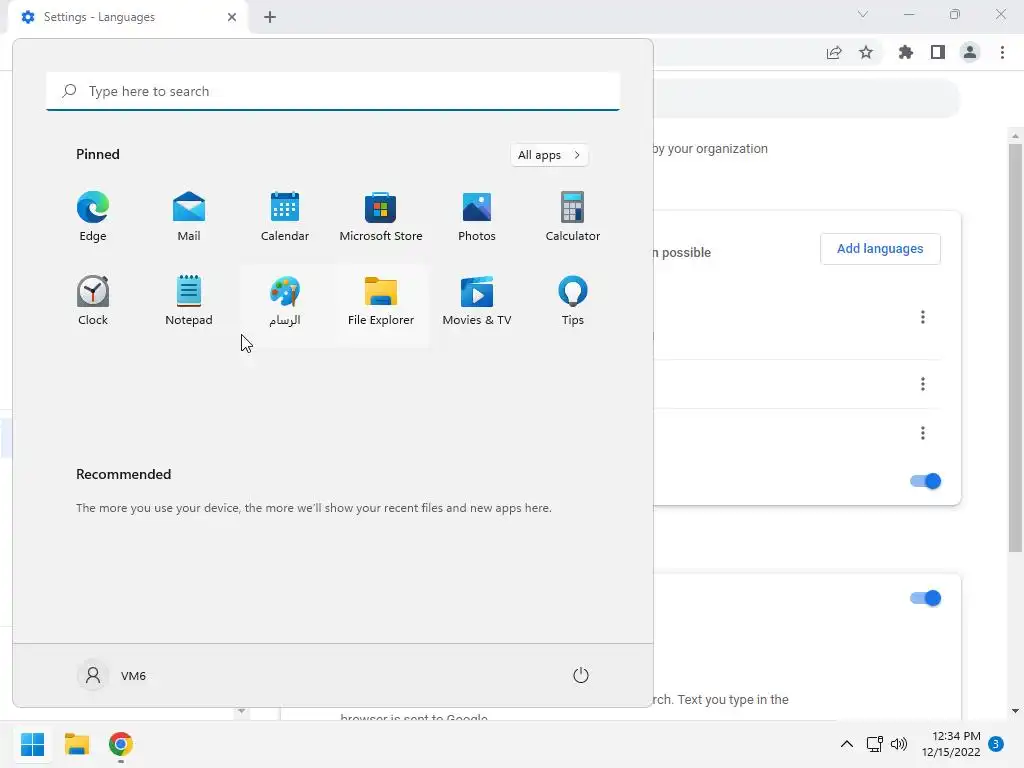This screenshot has height=768, width=1024.
Task: Open network status in system tray
Action: (874, 744)
